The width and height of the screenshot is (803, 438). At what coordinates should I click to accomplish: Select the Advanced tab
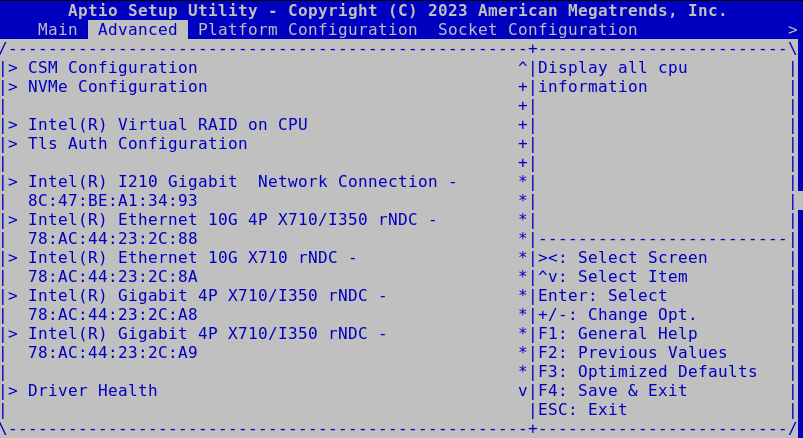coord(137,30)
